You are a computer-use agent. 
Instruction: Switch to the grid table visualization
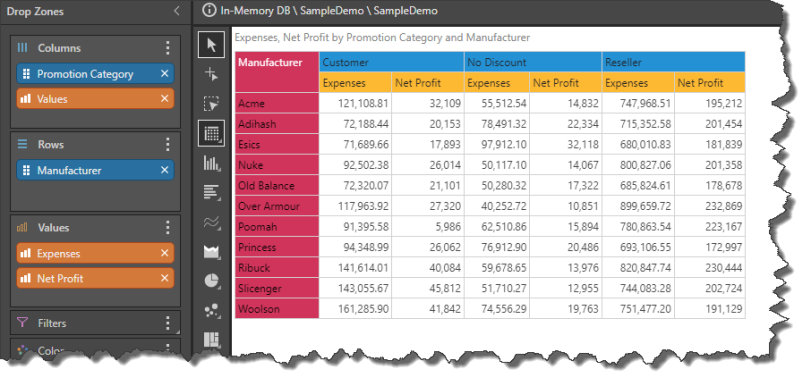pyautogui.click(x=211, y=134)
